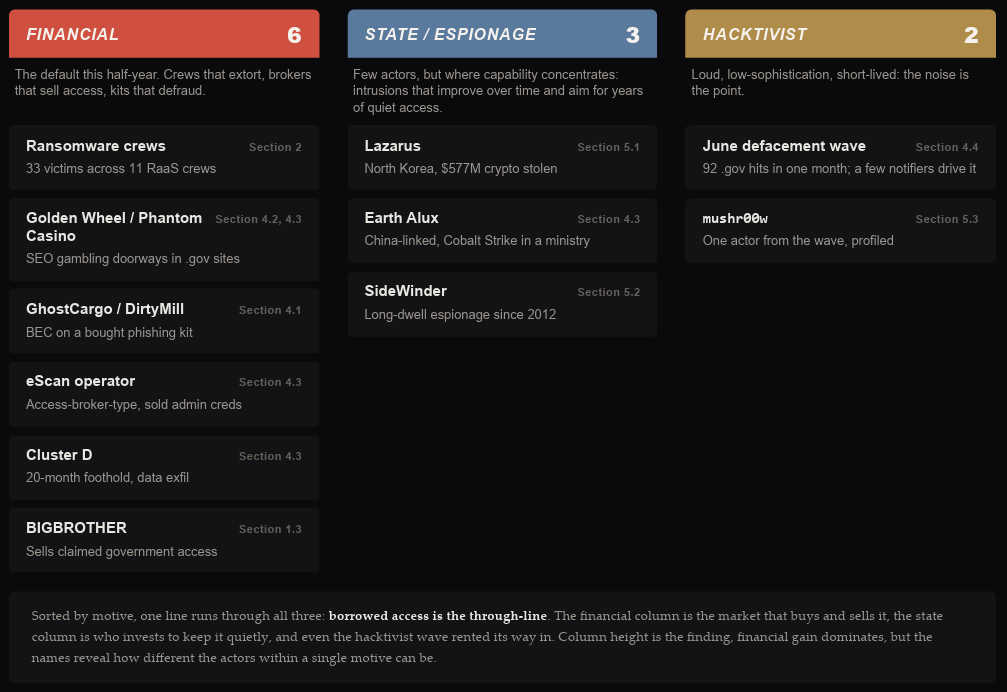Select the Earth Alux card

click(502, 230)
